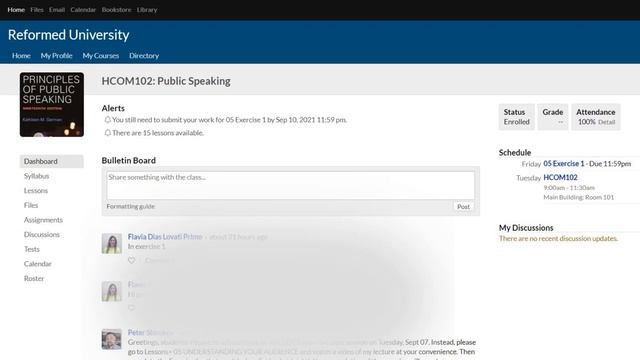Viewport: 640px width, 360px height.
Task: Open Discussions in the course sidebar
Action: (x=42, y=235)
